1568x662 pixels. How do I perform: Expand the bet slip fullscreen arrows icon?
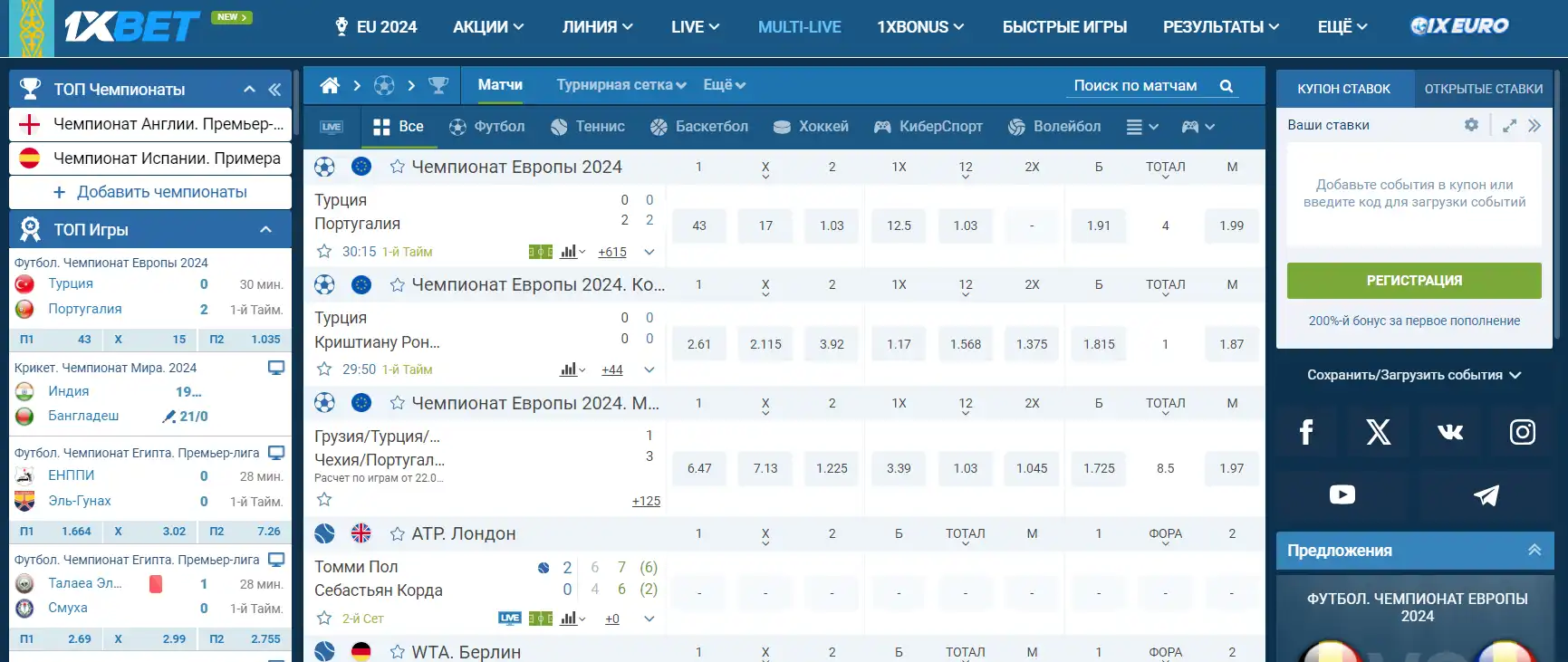click(x=1509, y=126)
